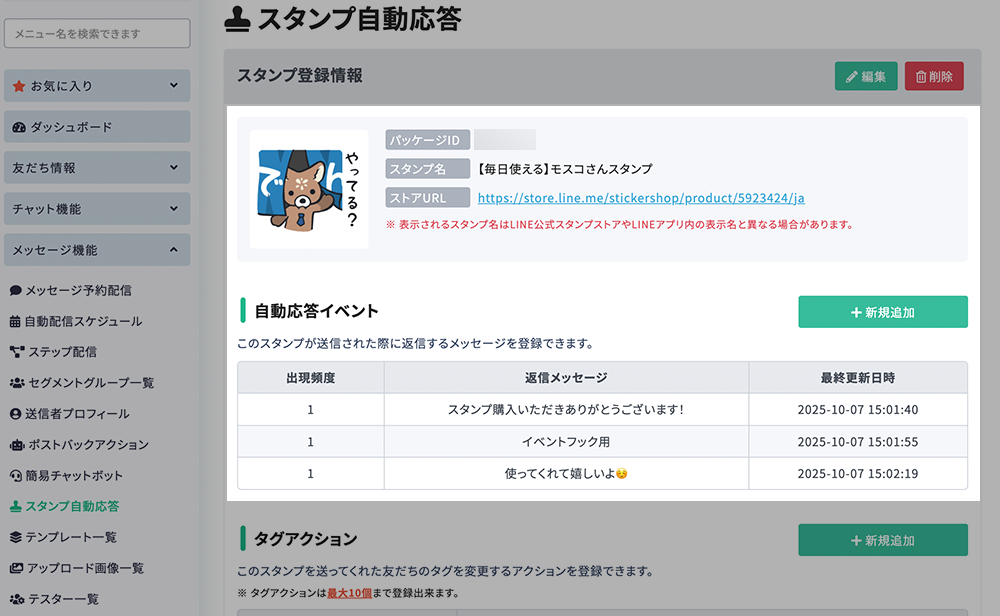The width and height of the screenshot is (1000, 616).
Task: Click the menu name search field
Action: (x=97, y=34)
